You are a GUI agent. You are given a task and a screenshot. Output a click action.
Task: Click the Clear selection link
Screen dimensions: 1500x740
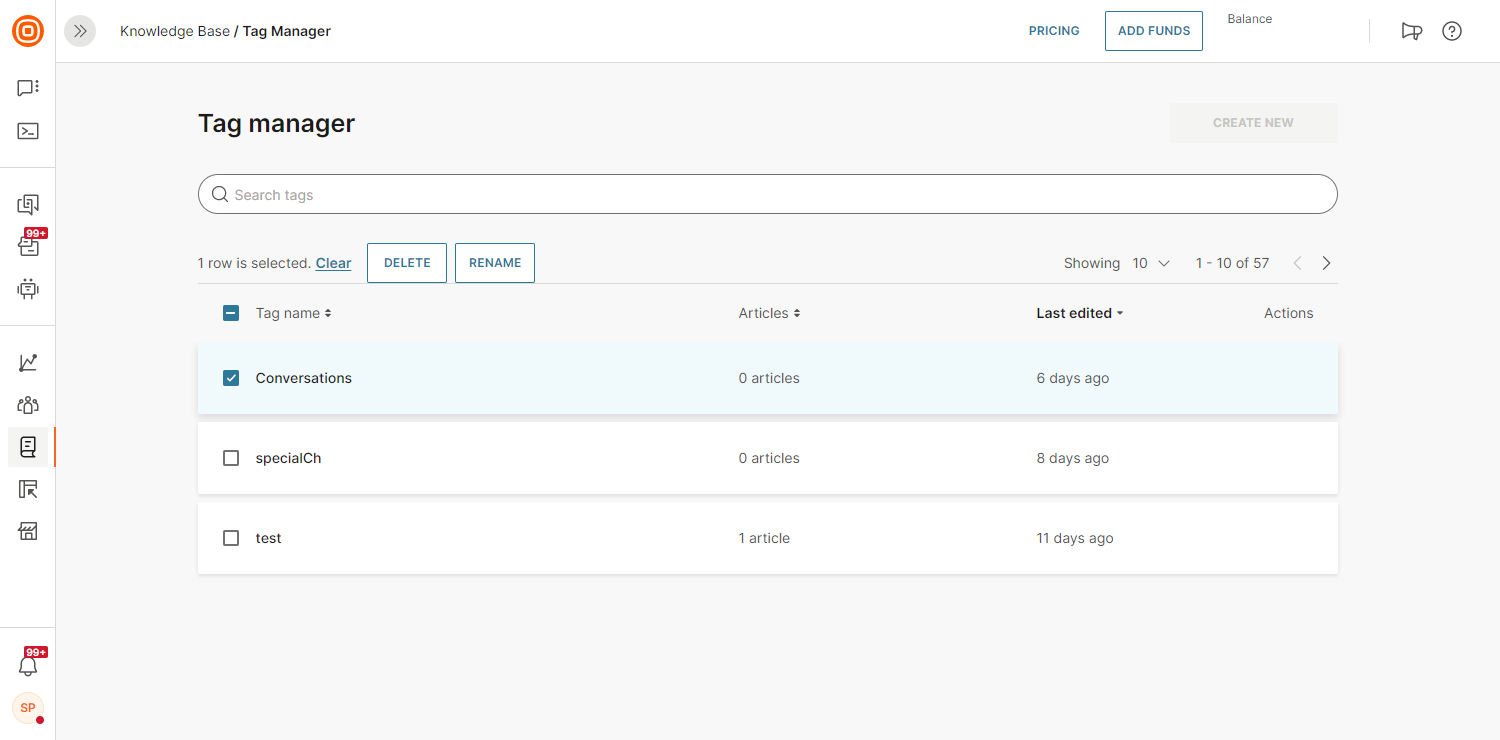[x=333, y=264]
